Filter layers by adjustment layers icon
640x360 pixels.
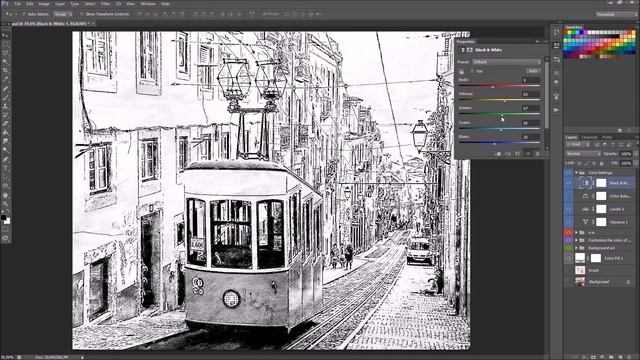point(605,144)
